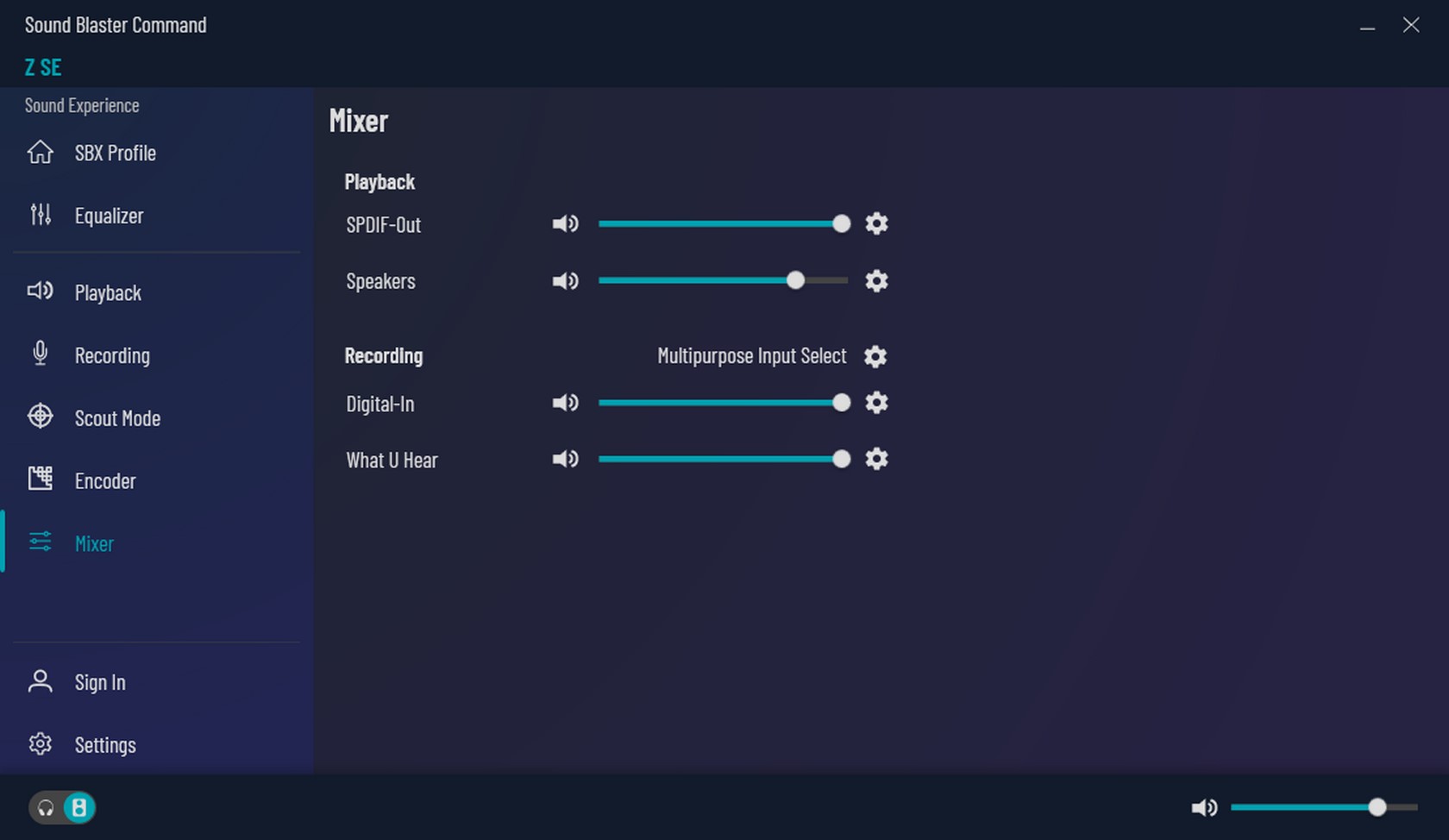The image size is (1449, 840).
Task: Open Multipurpose Input Select gear
Action: pyautogui.click(x=875, y=356)
